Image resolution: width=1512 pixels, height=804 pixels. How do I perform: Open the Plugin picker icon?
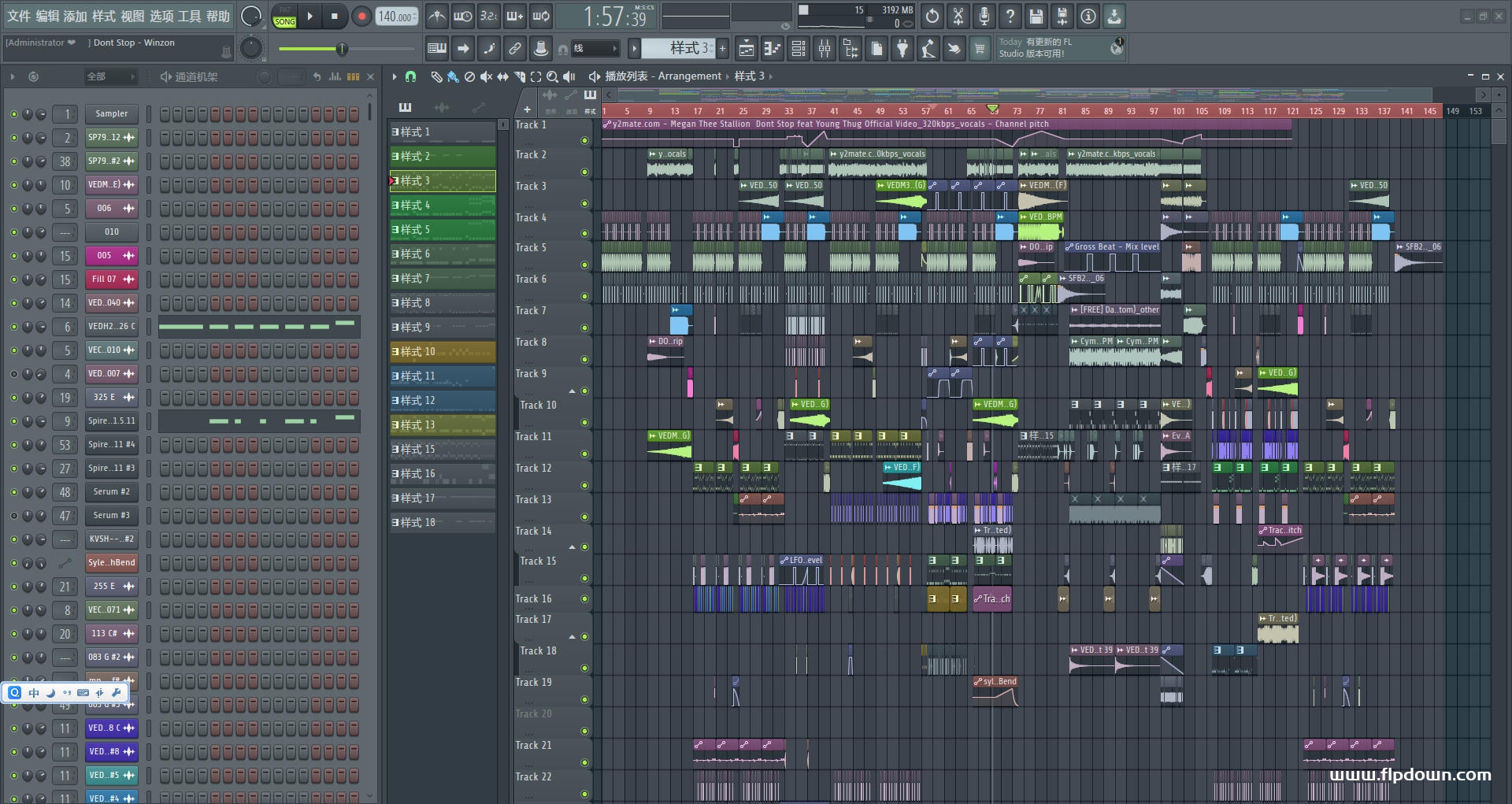[x=902, y=48]
